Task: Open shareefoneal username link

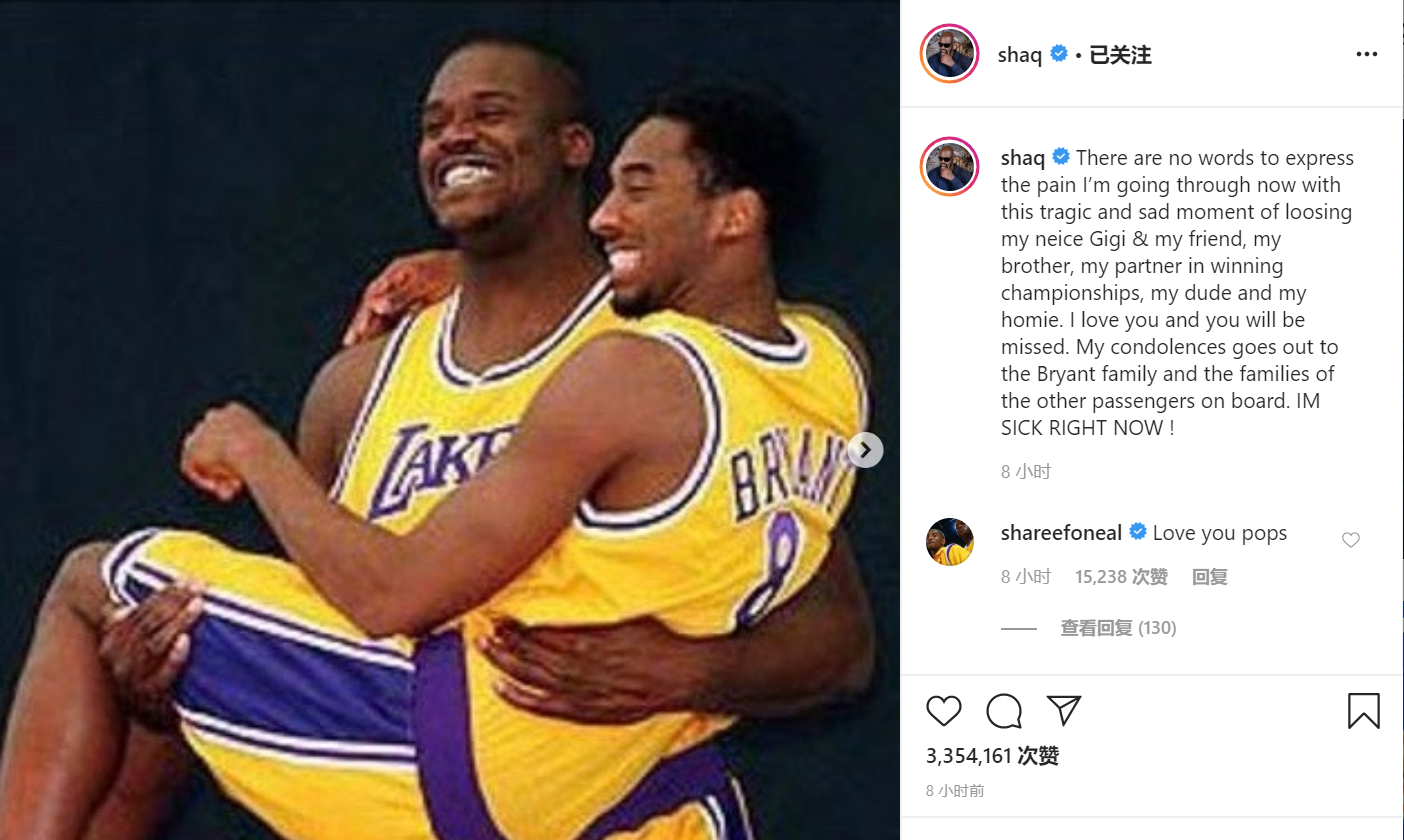Action: coord(1061,533)
